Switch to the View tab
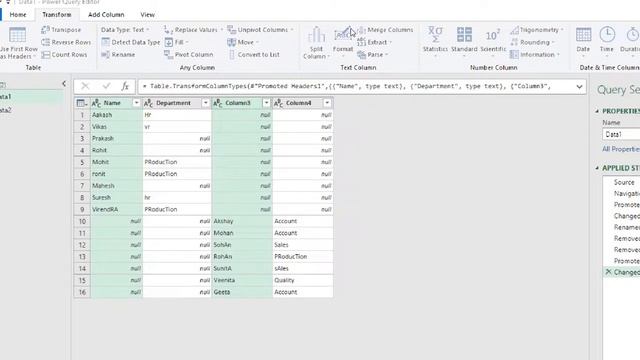640x360 pixels. pyautogui.click(x=147, y=15)
